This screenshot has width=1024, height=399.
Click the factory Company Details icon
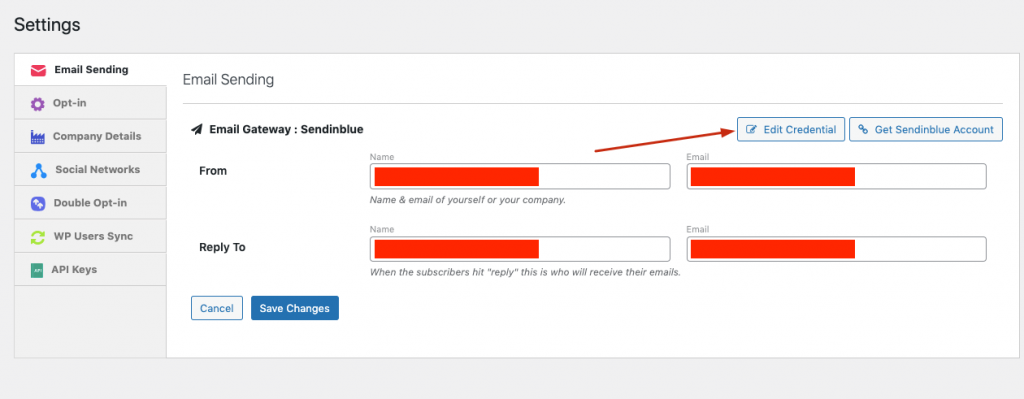point(37,137)
